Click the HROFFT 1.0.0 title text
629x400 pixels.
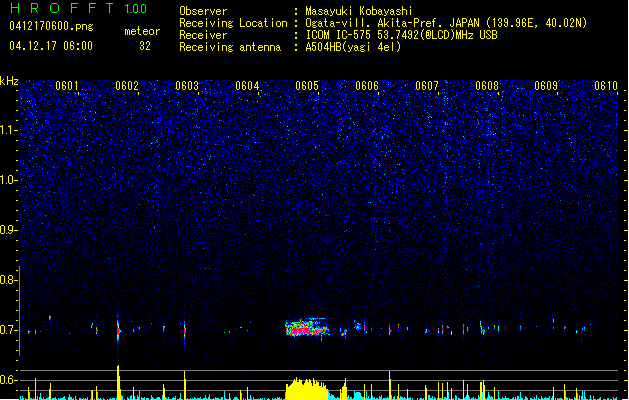[x=78, y=8]
